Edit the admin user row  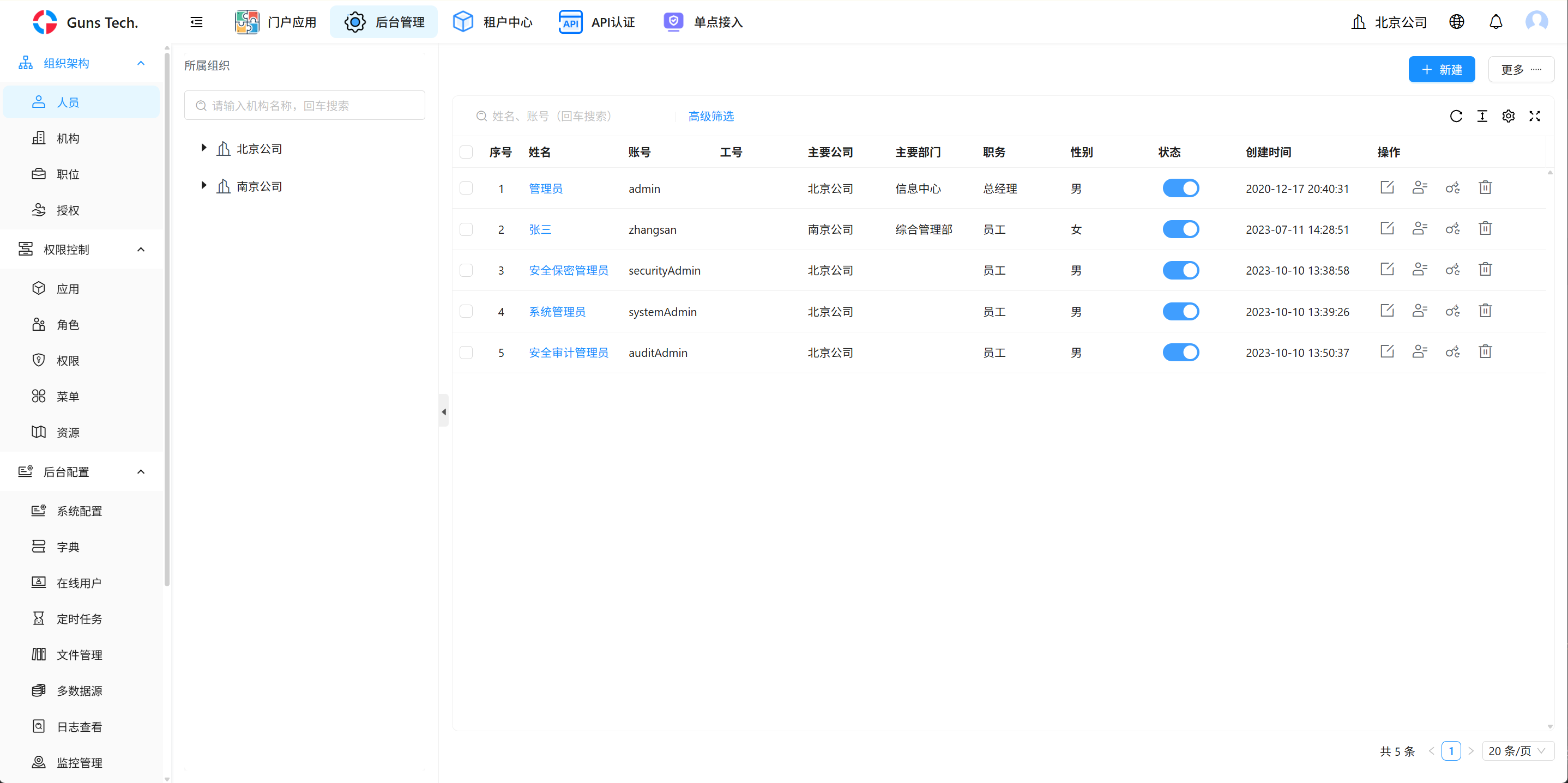pos(1387,187)
